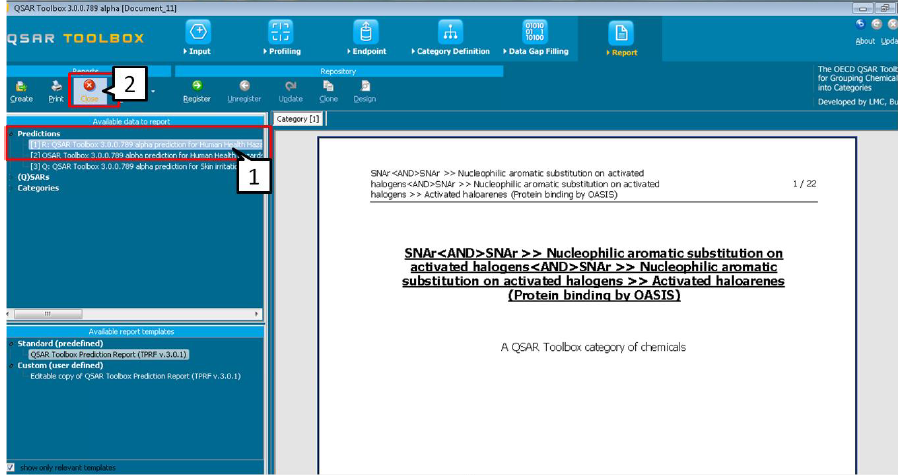Open the dropdown arrow next to Close

tap(153, 92)
